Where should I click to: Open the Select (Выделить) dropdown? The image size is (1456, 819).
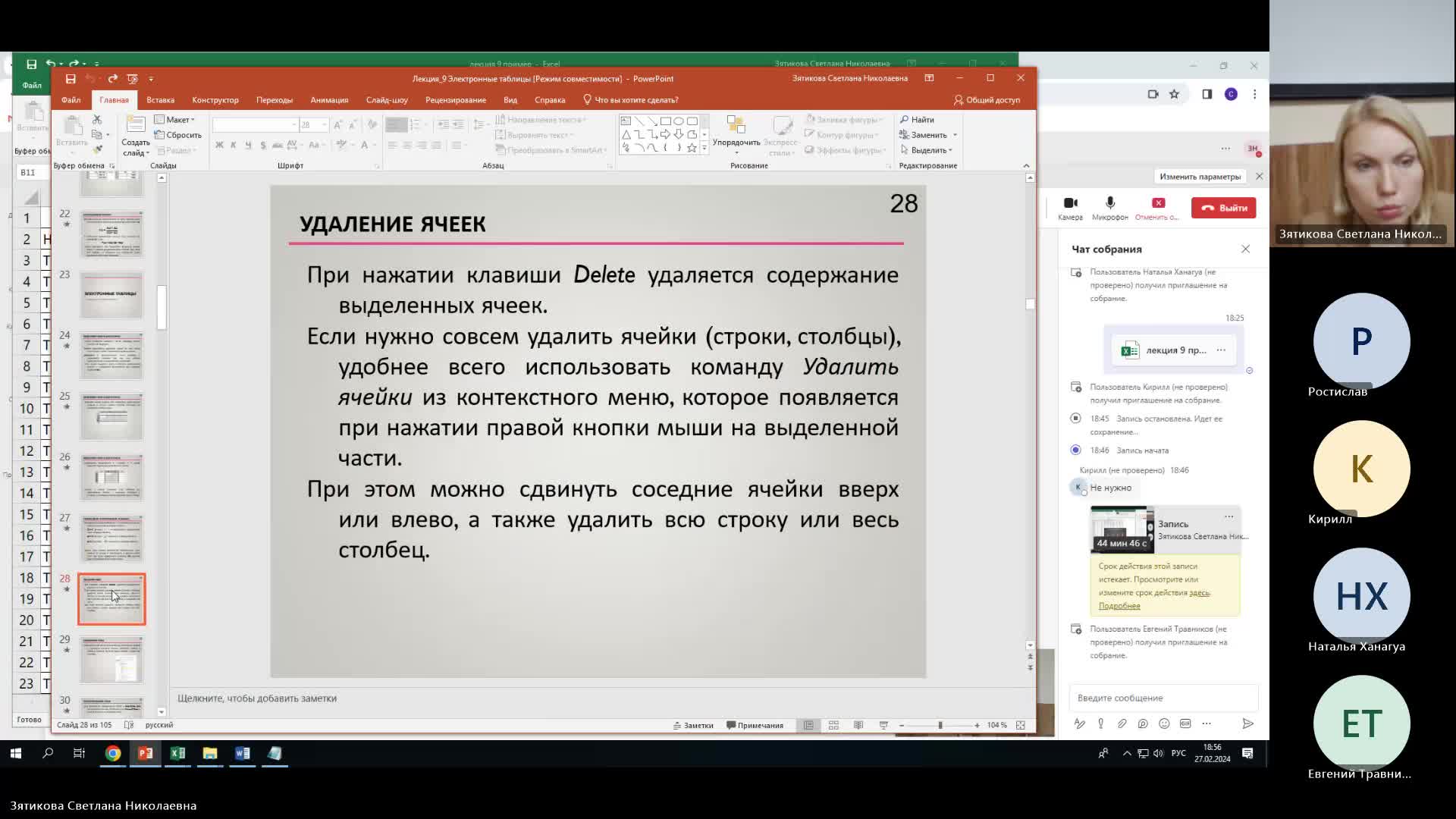[x=927, y=150]
